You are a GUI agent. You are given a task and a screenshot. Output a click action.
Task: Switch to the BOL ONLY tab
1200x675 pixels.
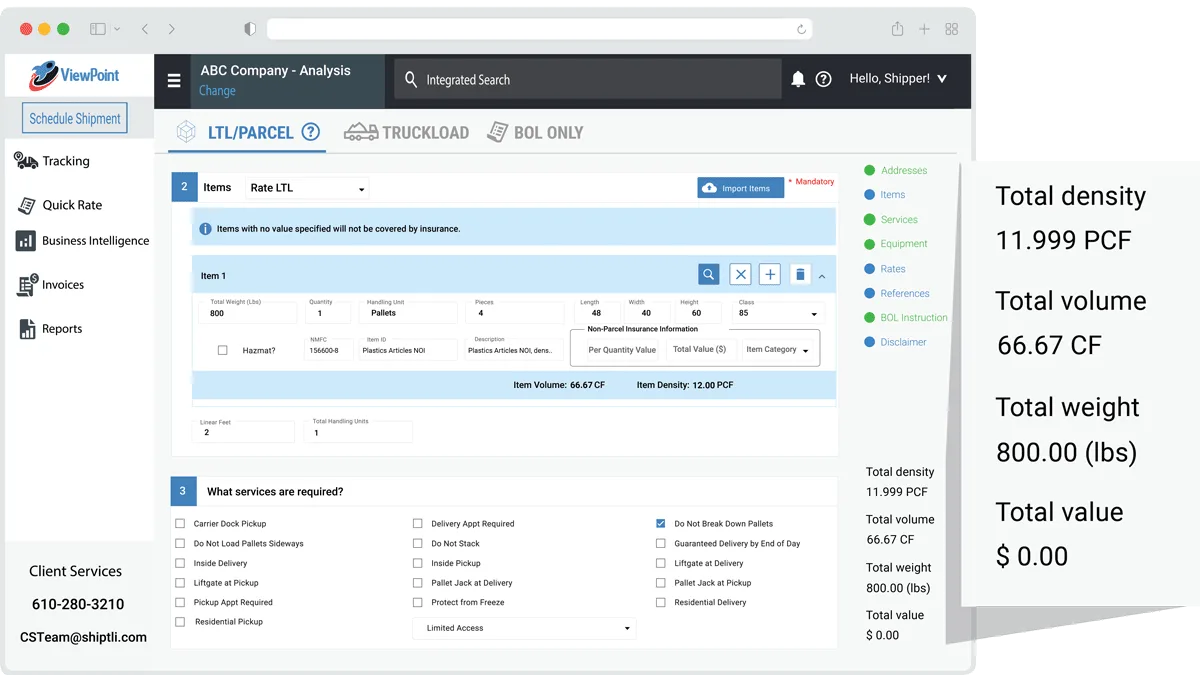(535, 132)
